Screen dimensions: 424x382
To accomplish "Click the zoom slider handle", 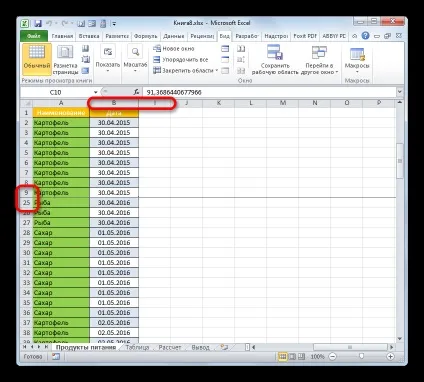I will pos(361,357).
